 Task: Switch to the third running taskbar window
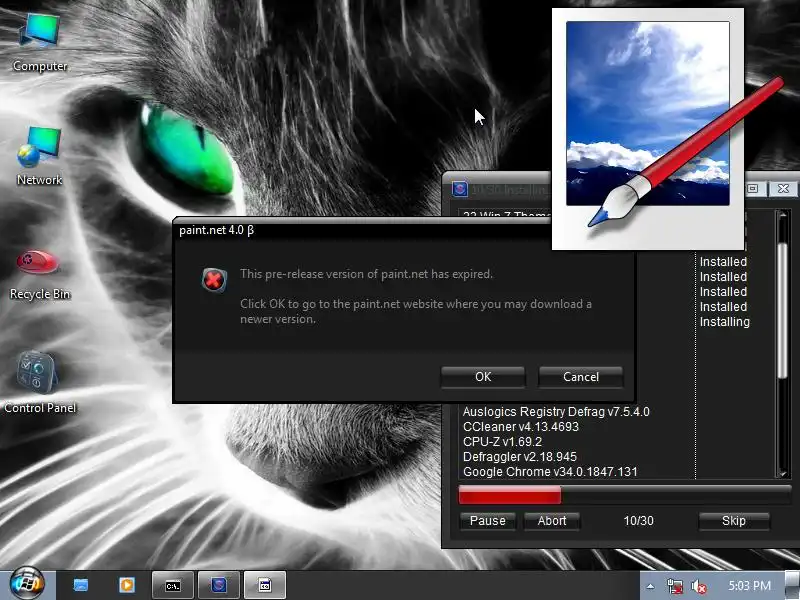tap(265, 585)
